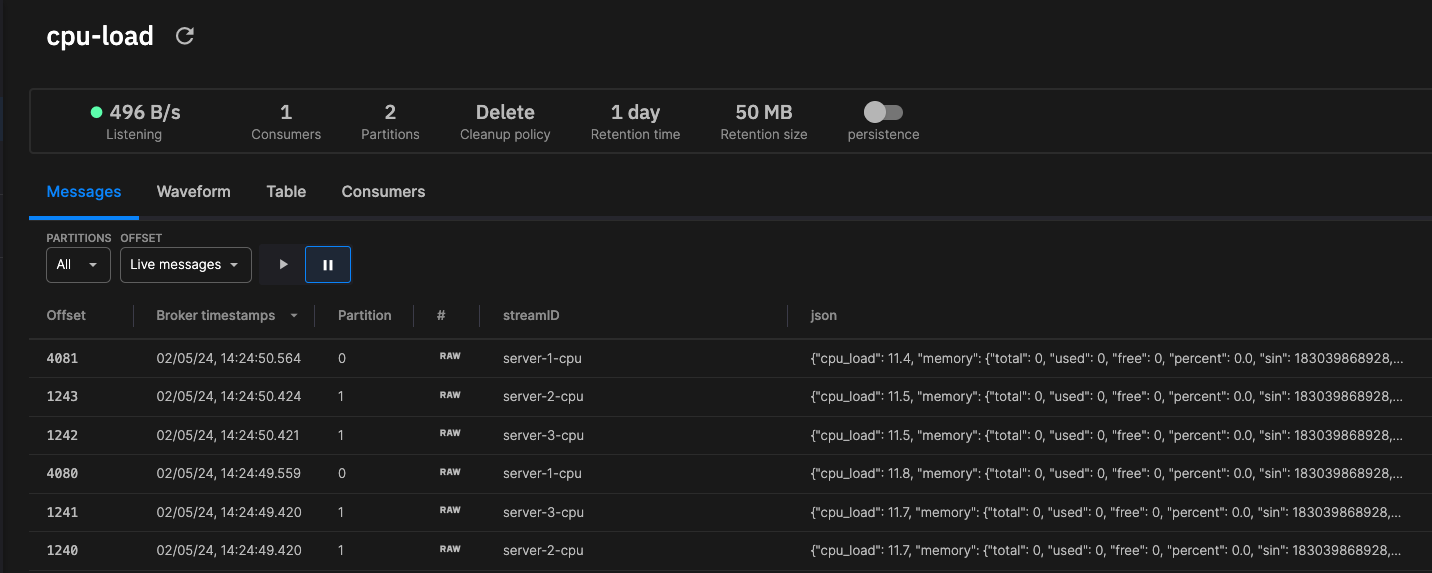Click the RAW badge on offset 1243

(x=450, y=395)
